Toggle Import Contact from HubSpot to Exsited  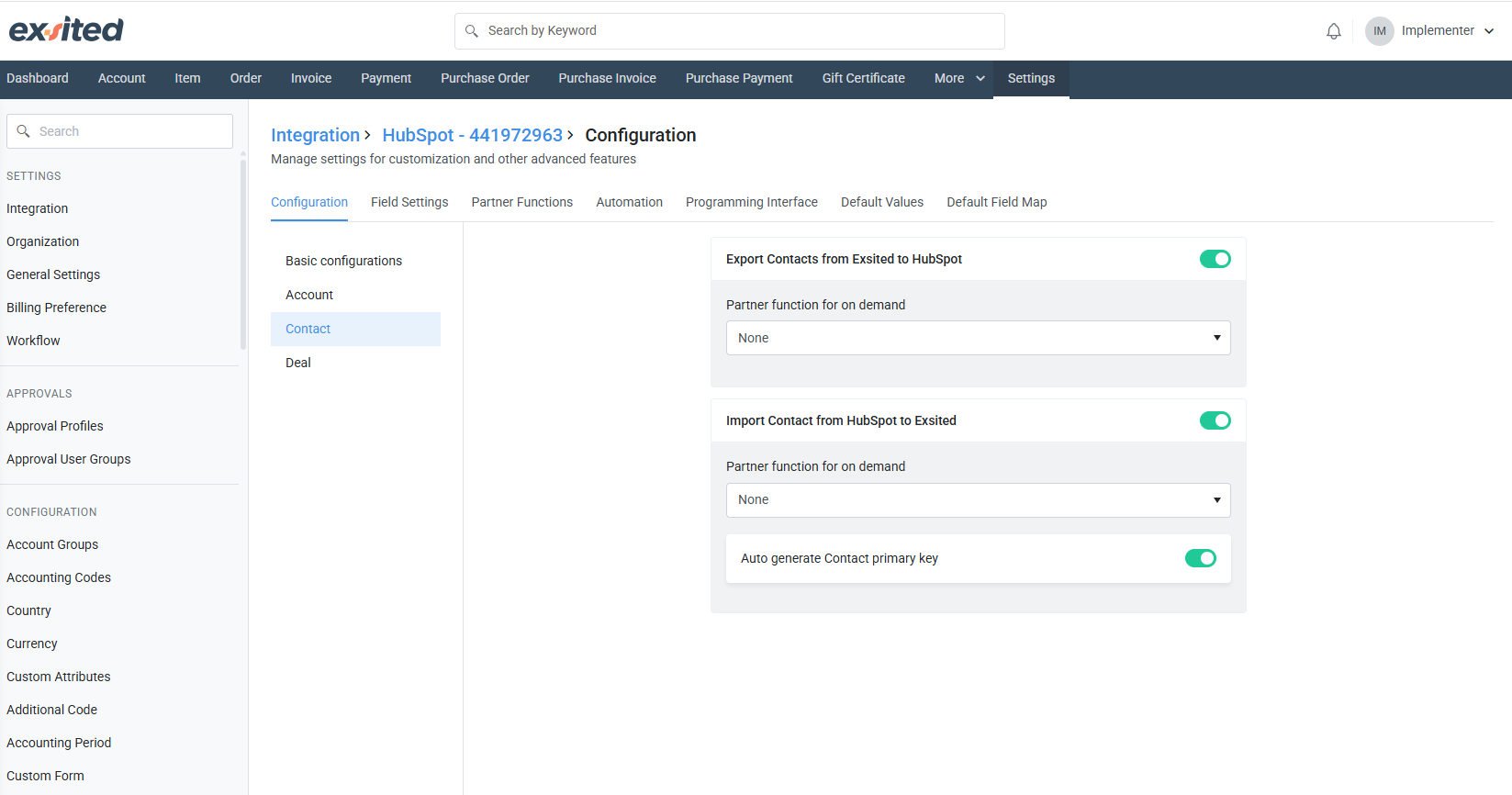tap(1215, 420)
